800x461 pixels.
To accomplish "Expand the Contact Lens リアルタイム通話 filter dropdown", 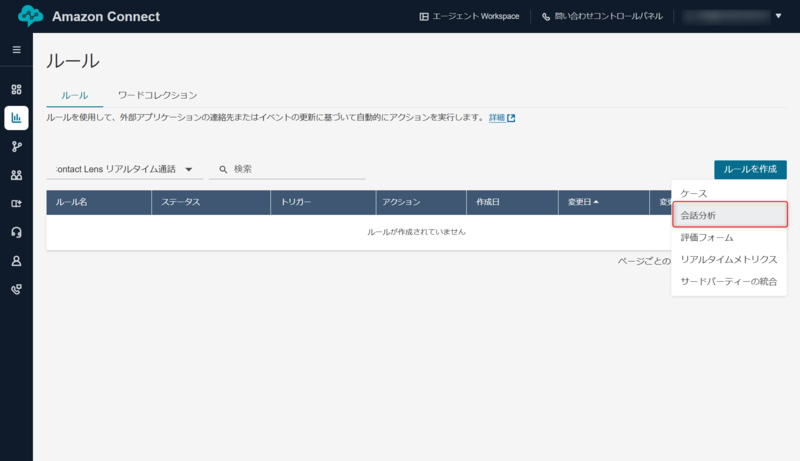I will pyautogui.click(x=124, y=169).
